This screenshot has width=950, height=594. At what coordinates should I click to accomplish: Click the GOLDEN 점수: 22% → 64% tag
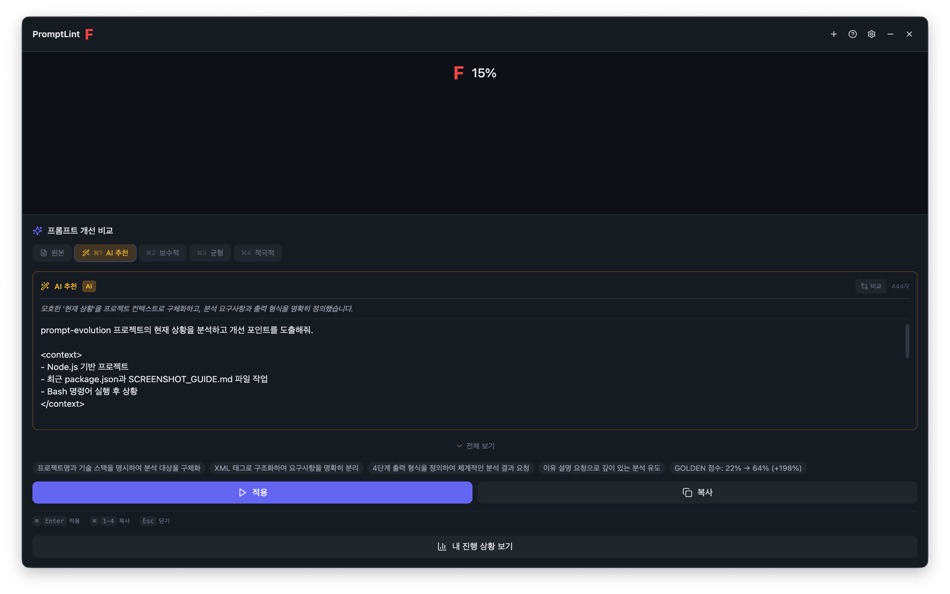737,469
